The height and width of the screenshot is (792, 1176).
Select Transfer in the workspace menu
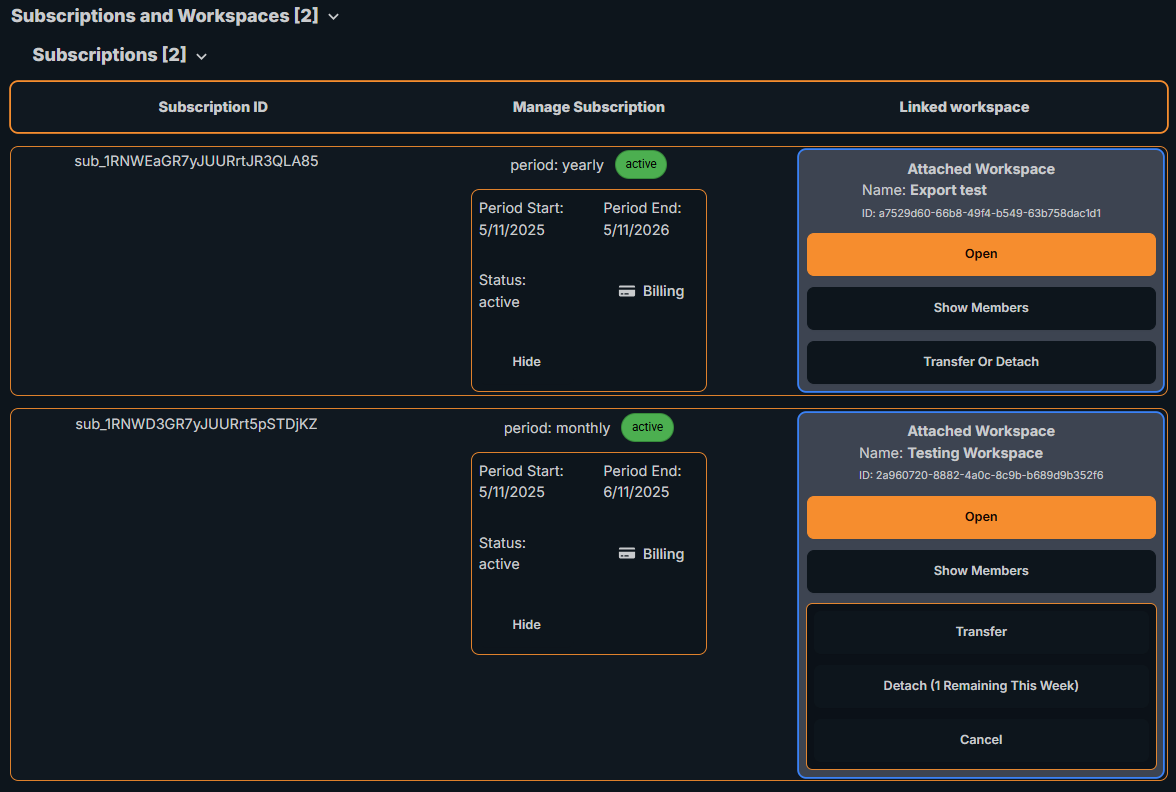click(981, 631)
